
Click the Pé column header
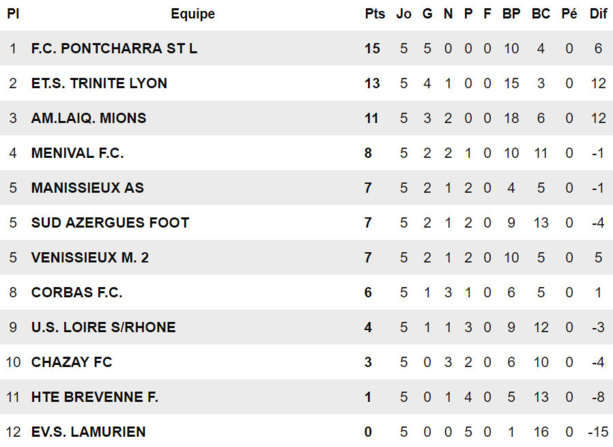tap(569, 14)
